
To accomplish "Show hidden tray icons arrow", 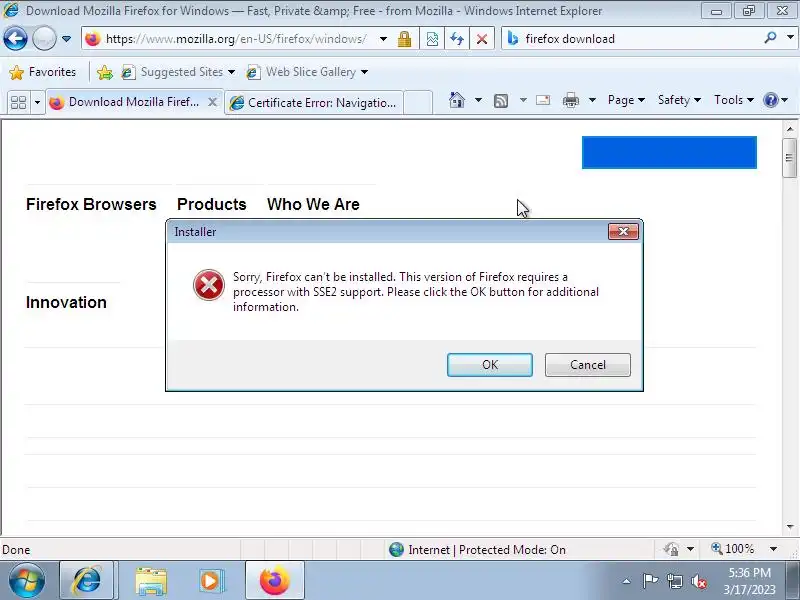I will coord(627,581).
